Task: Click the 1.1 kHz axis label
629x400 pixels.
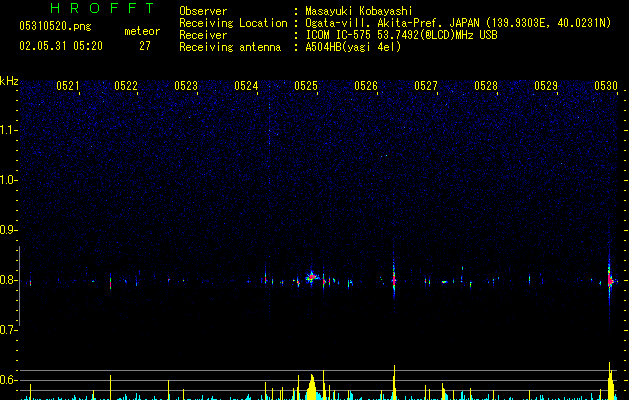Action: click(x=9, y=130)
